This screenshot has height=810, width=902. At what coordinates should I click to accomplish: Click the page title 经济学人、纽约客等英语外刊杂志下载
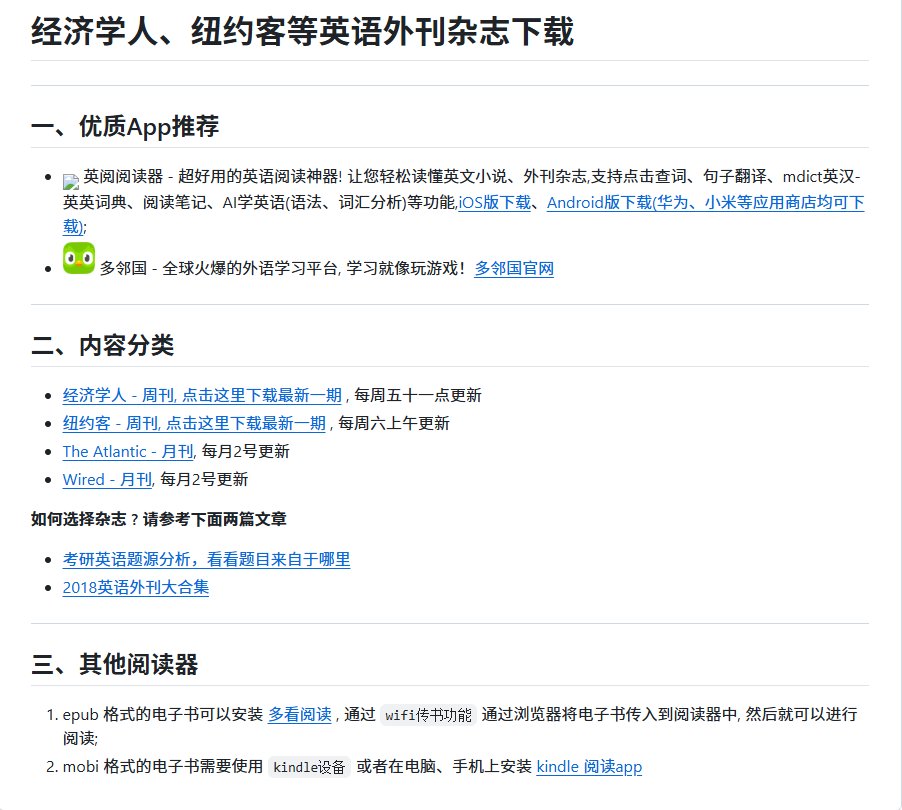[303, 31]
